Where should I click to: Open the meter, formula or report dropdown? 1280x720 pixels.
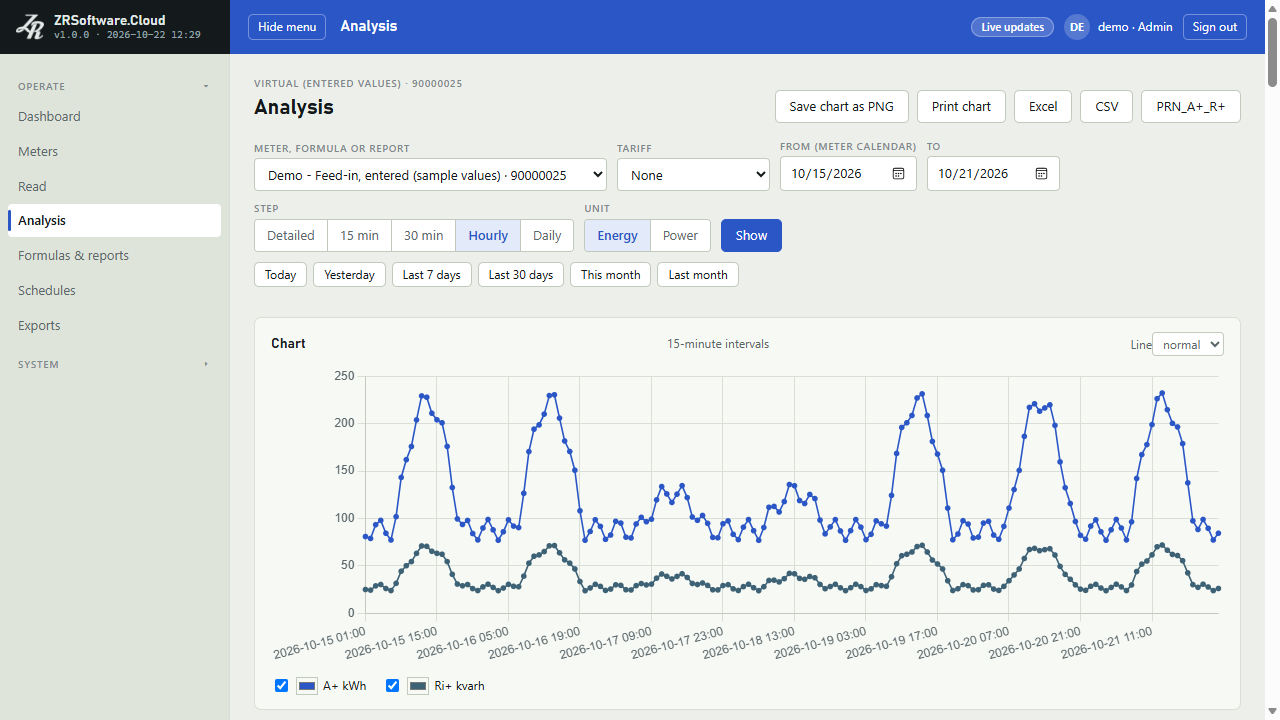[x=430, y=174]
